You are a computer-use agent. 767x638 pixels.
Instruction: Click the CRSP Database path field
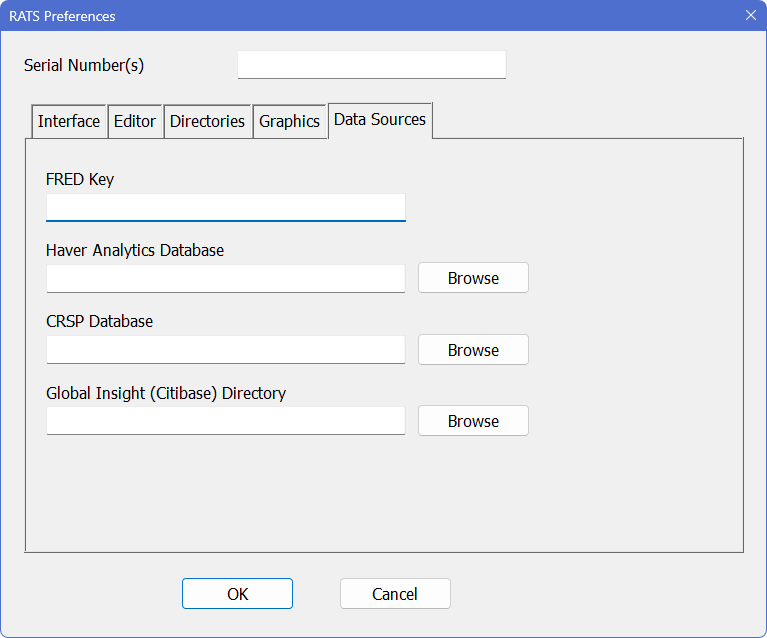point(225,350)
